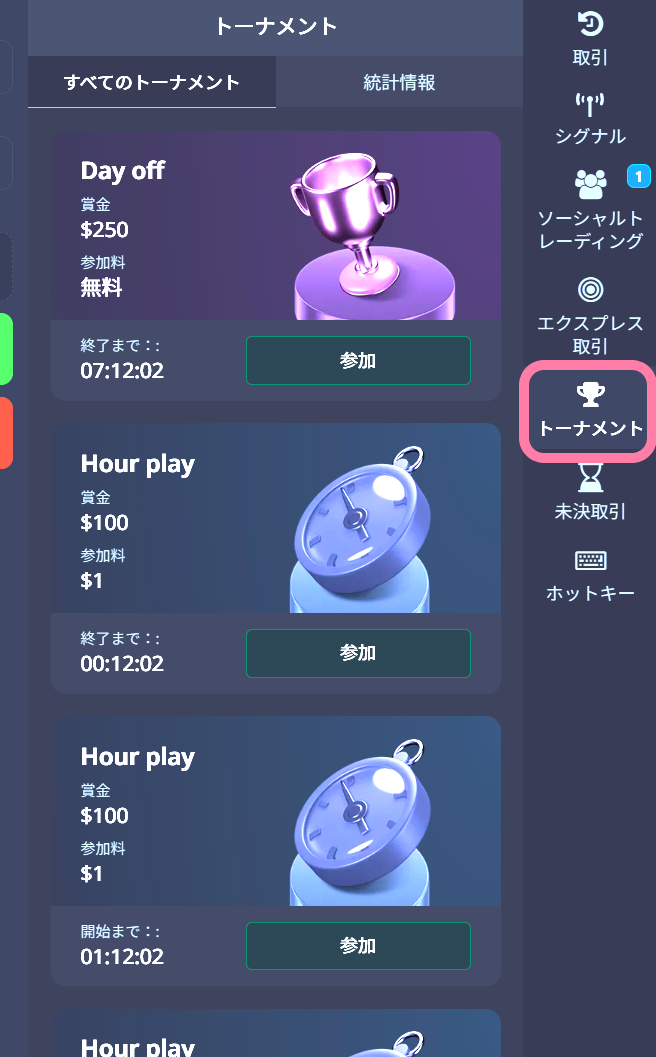Click the red button at left edge
Screen dimensions: 656x1057
pyautogui.click(x=5, y=433)
